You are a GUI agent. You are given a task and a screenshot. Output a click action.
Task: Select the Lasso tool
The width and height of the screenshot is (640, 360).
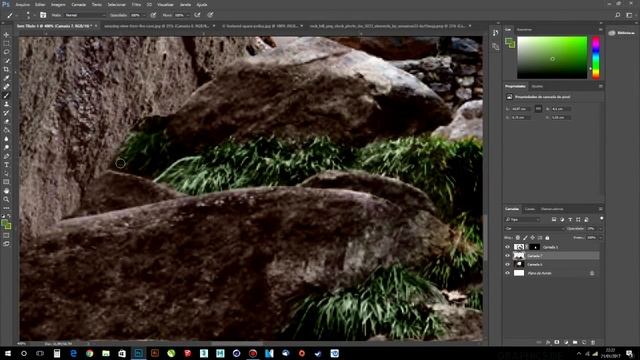click(x=6, y=52)
